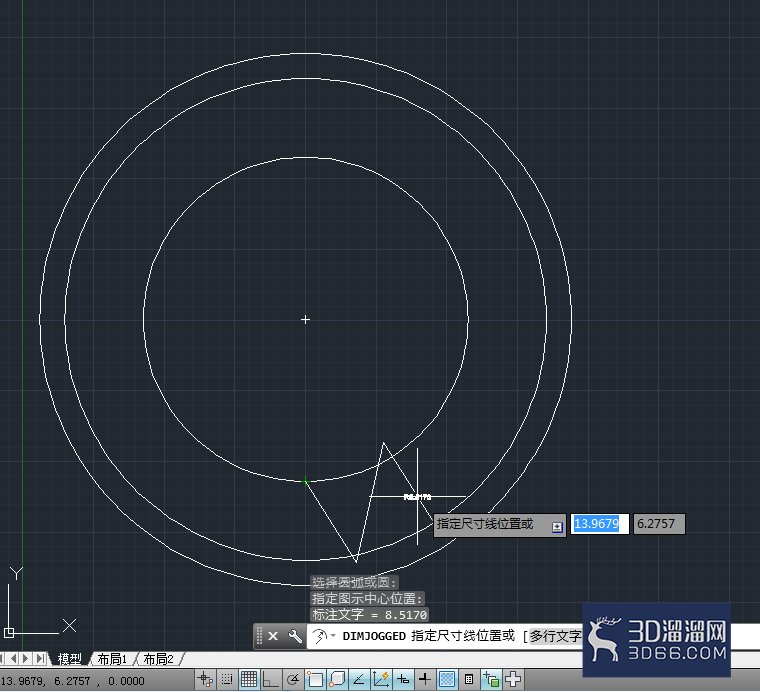Switch to the 布局1 tab
The image size is (760, 692).
coord(112,659)
